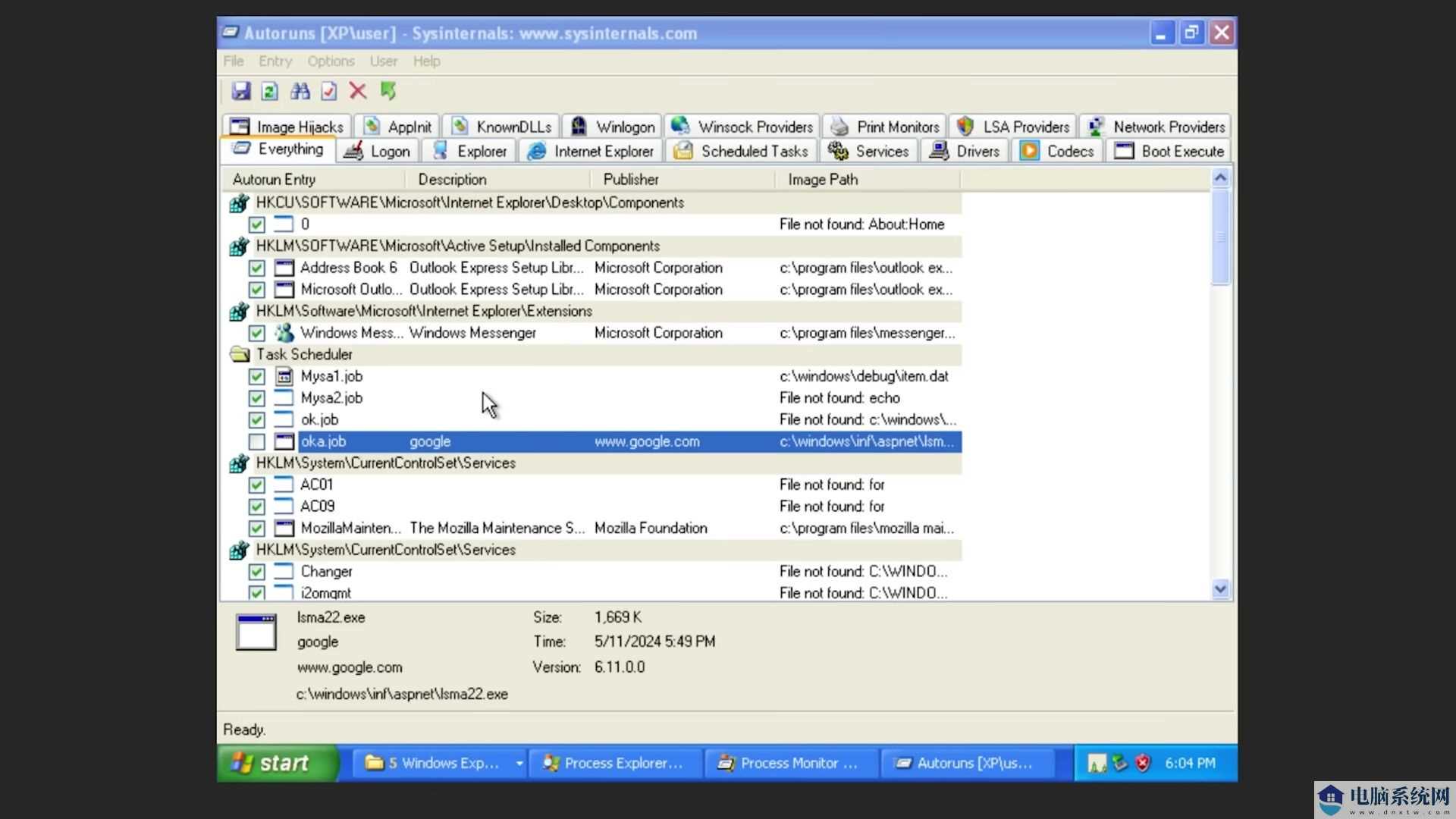Click the lsma22.exe image icon in details pane
Screen dimensions: 1456x819
[256, 632]
